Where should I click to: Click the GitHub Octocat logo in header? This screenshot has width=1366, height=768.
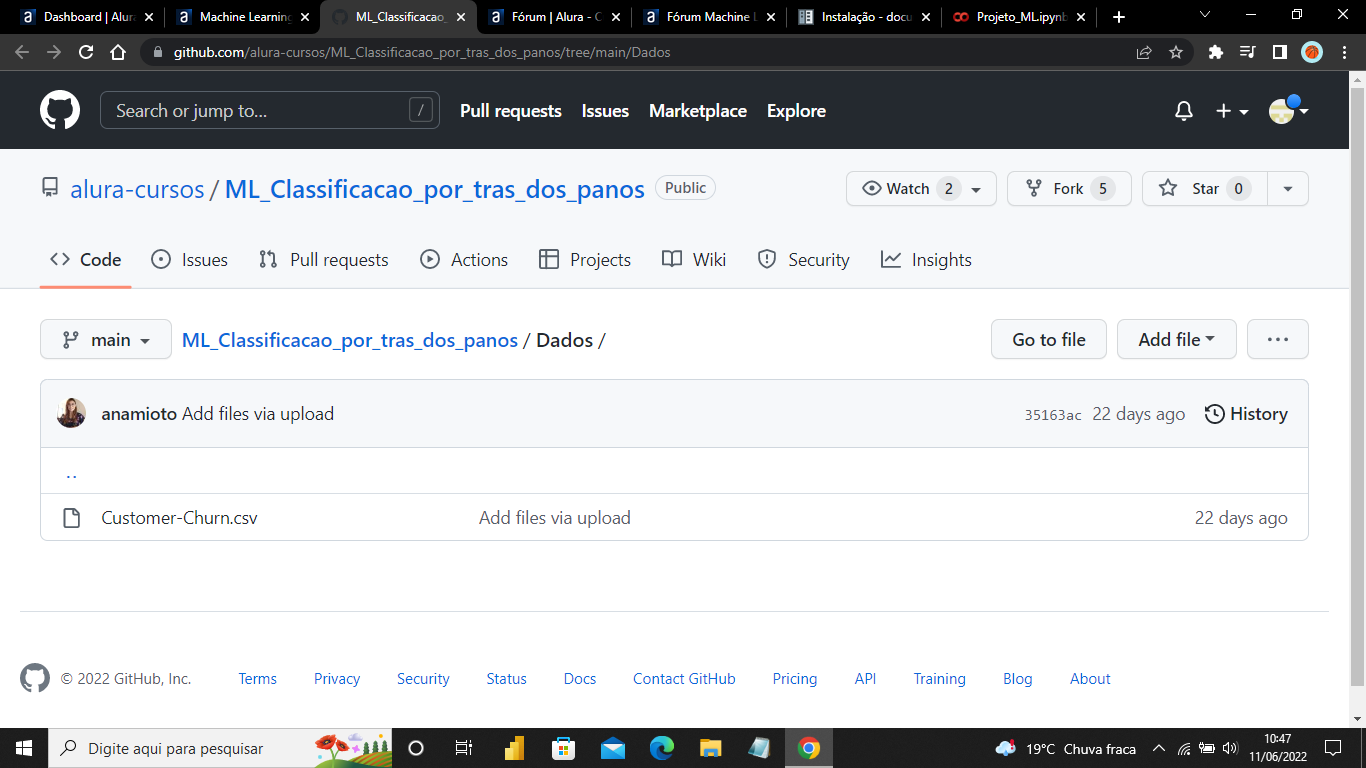[x=60, y=110]
